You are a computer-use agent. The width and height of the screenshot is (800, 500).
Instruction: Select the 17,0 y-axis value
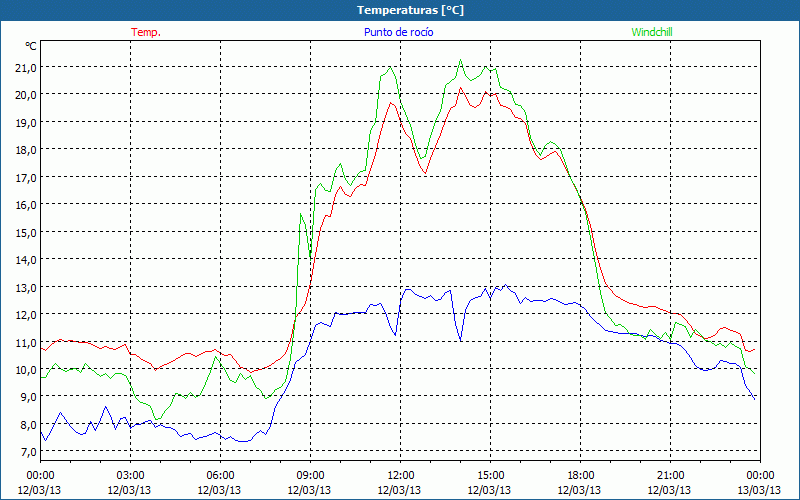[26, 178]
